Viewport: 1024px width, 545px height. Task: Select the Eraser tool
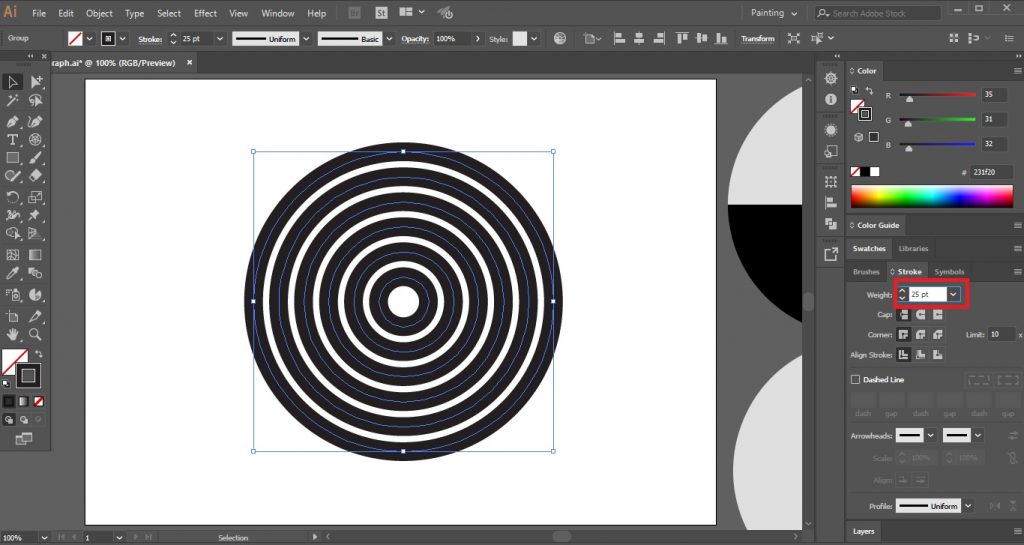tap(36, 176)
